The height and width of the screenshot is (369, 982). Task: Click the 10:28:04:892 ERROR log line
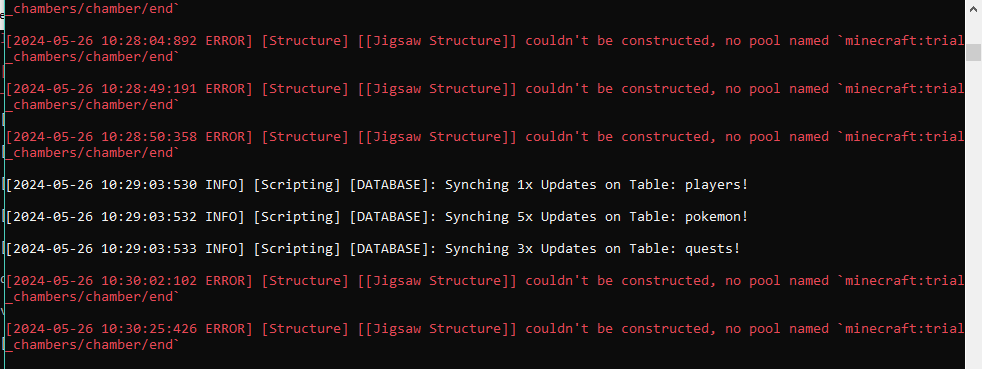click(485, 48)
